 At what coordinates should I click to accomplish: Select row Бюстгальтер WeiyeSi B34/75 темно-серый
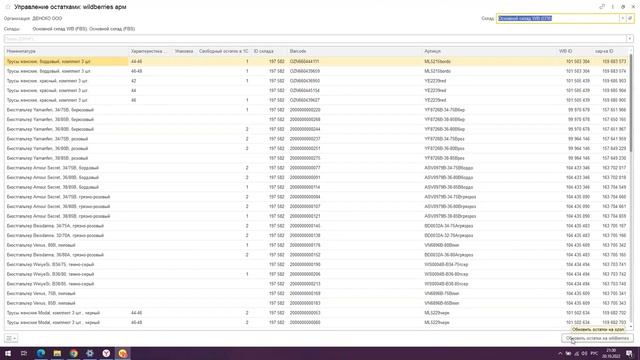click(x=316, y=264)
